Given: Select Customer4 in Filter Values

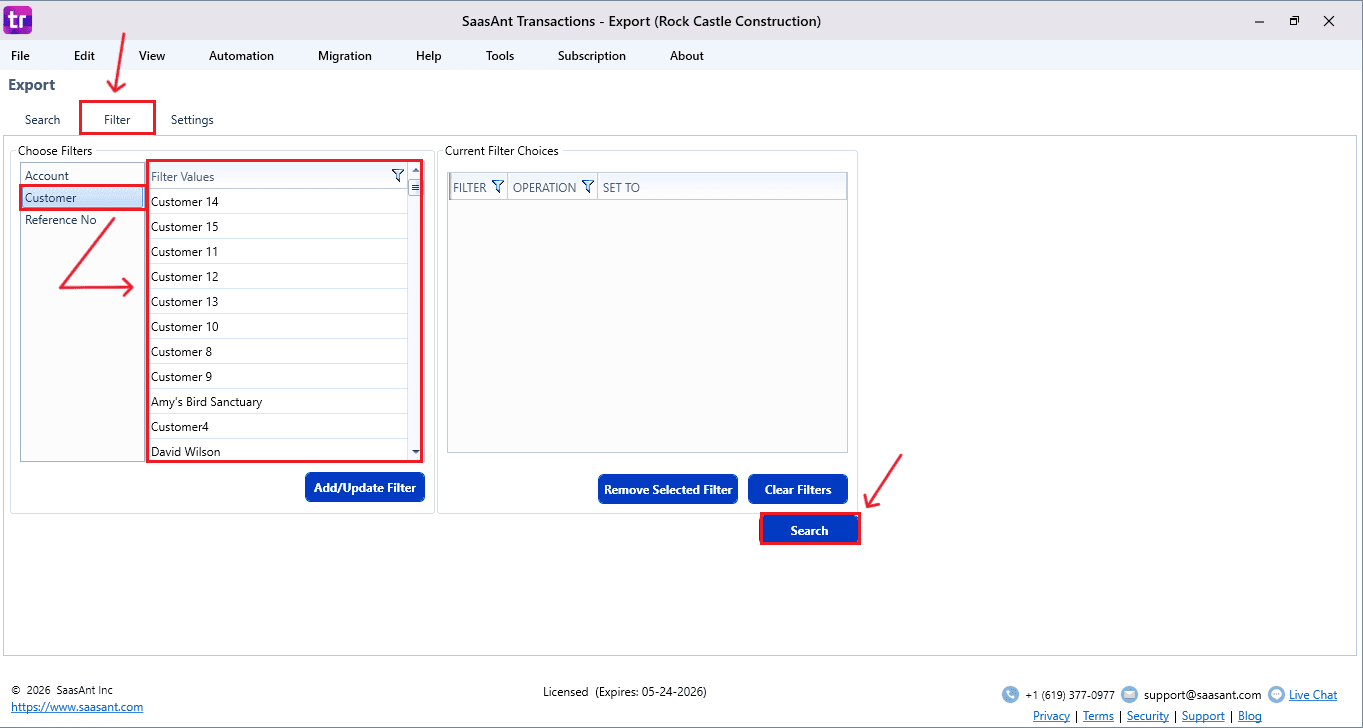Looking at the screenshot, I should [x=278, y=427].
